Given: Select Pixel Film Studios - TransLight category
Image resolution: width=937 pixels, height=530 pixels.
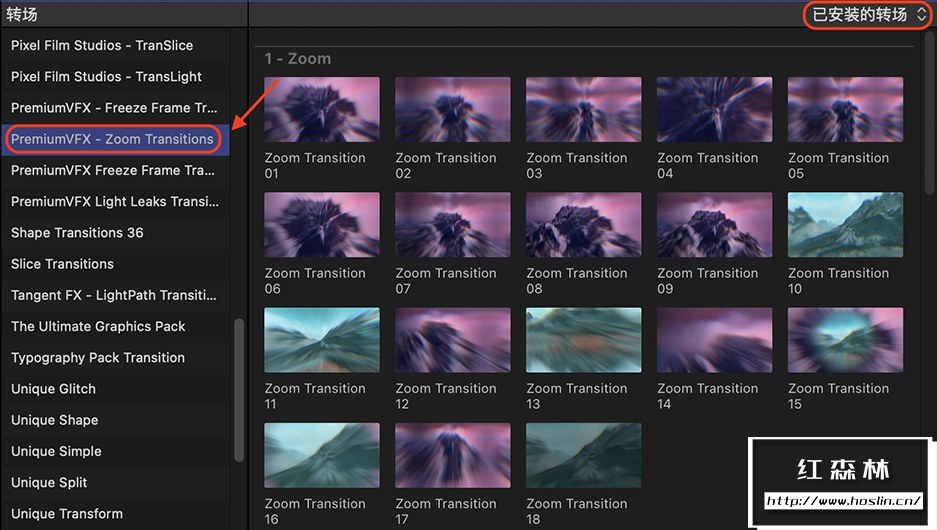Looking at the screenshot, I should pos(115,76).
